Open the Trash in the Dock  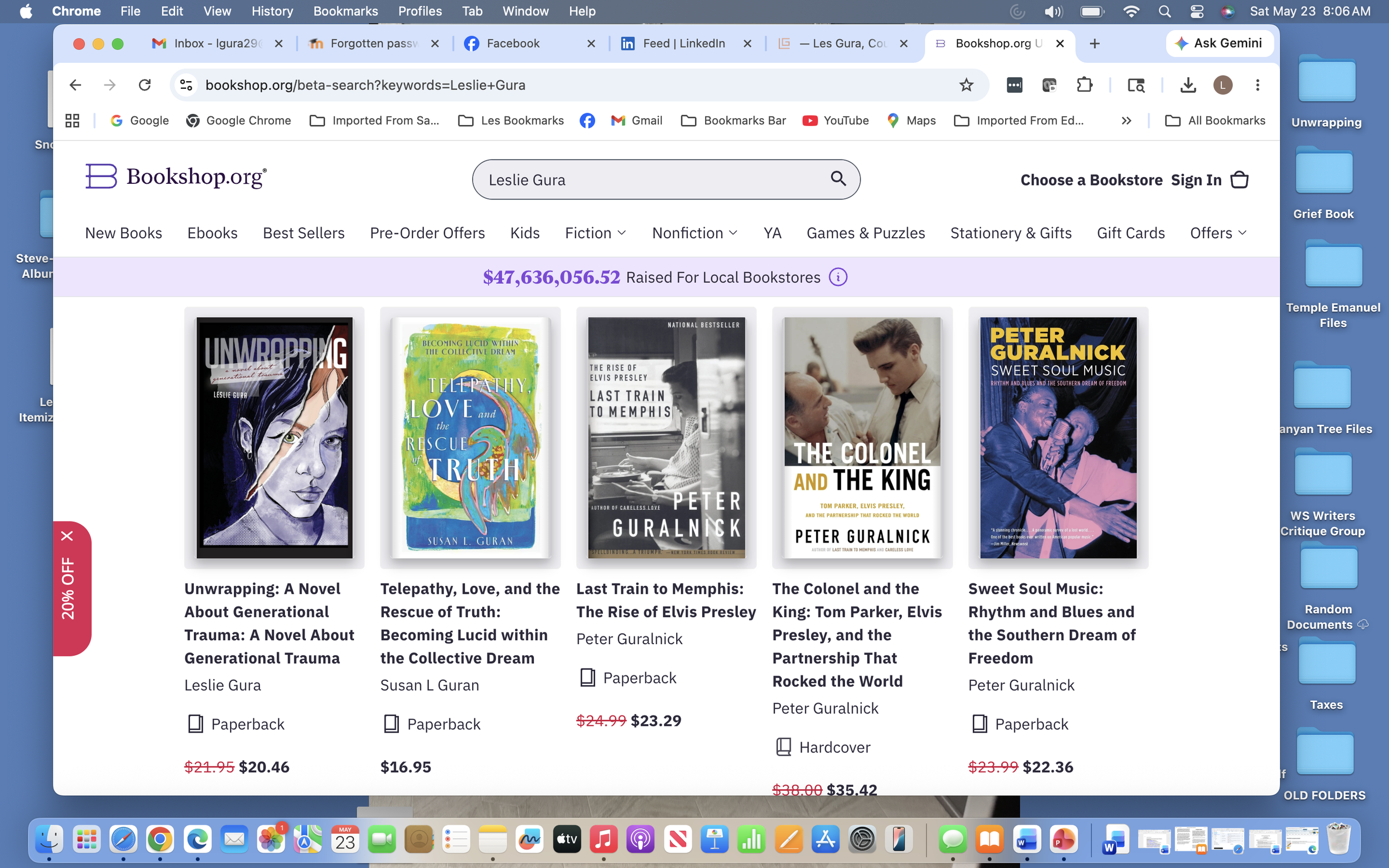tap(1339, 839)
